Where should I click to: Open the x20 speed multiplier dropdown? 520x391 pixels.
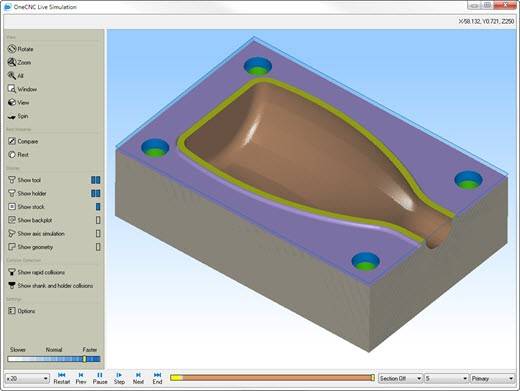coord(27,379)
